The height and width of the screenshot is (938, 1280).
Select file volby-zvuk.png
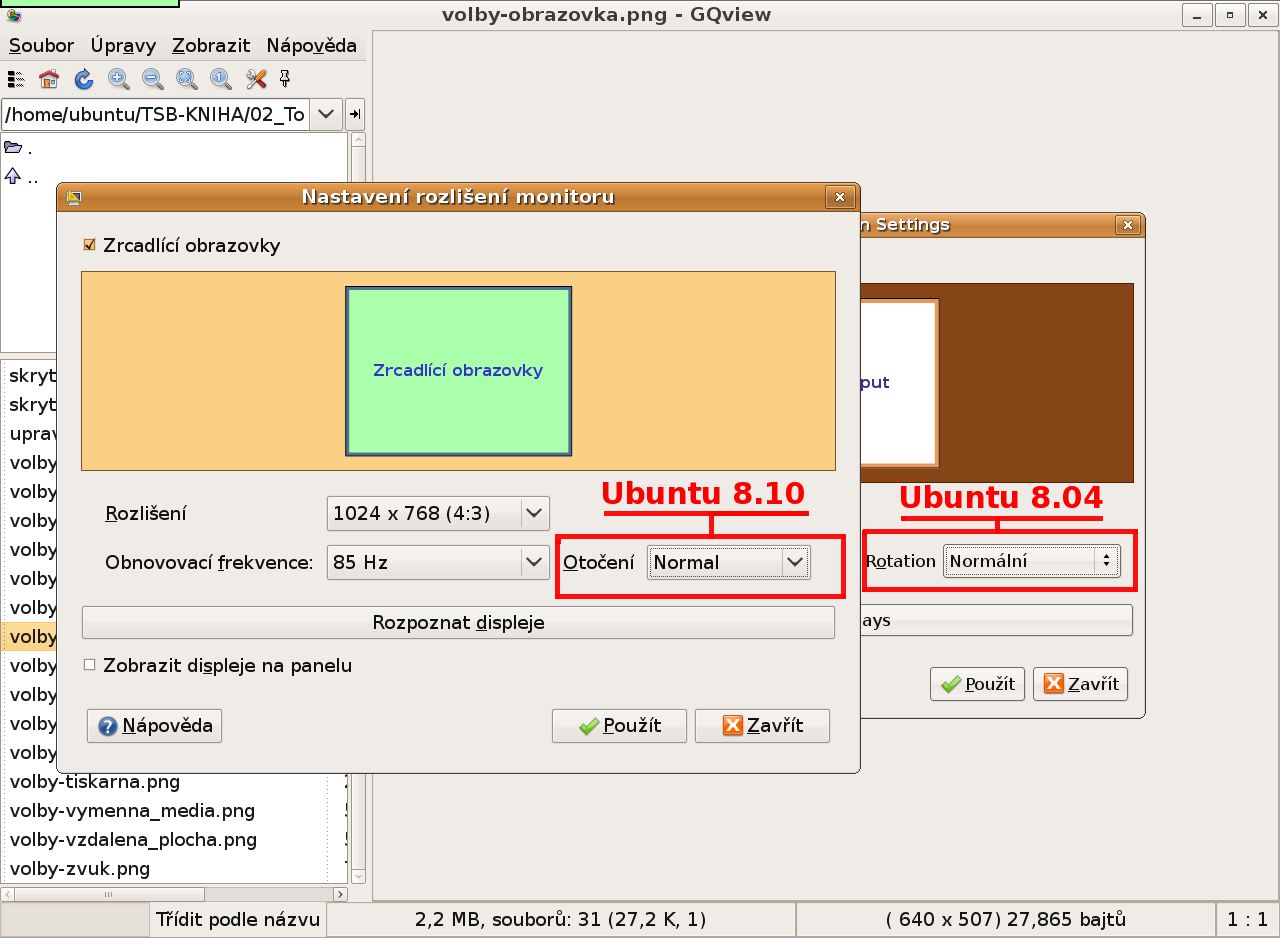click(x=80, y=868)
